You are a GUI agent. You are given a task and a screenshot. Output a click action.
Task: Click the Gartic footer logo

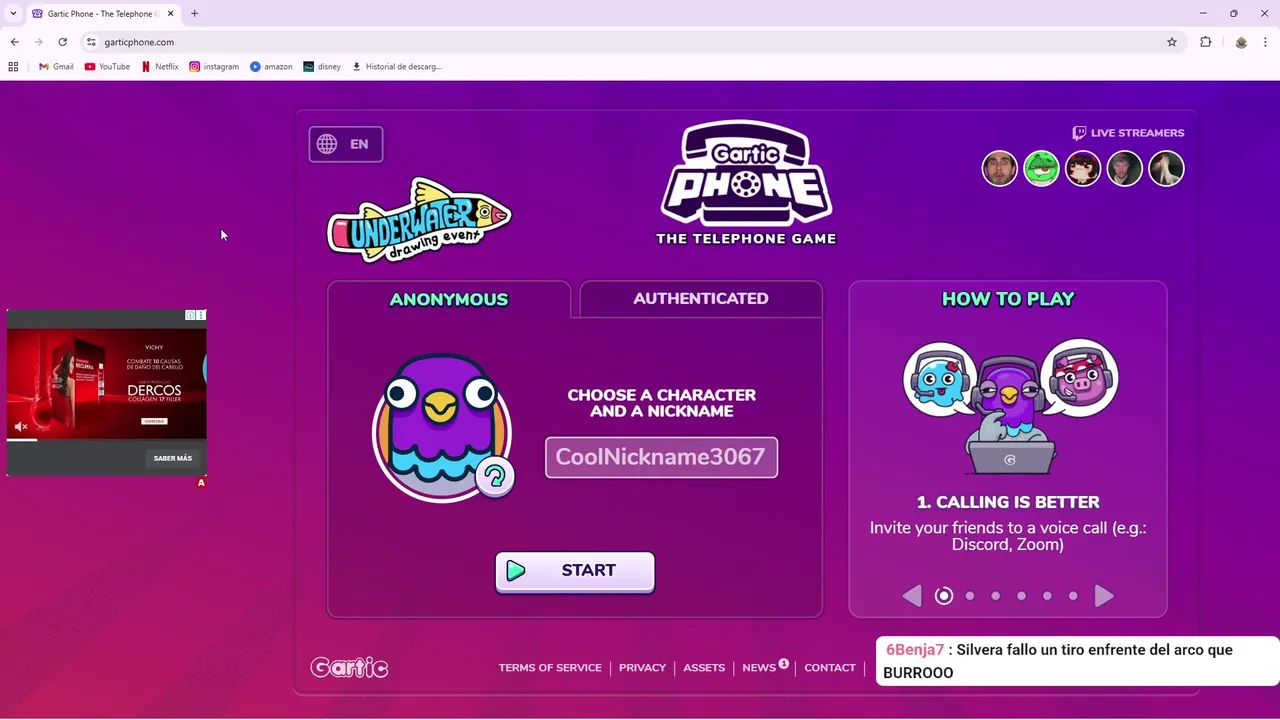click(349, 667)
